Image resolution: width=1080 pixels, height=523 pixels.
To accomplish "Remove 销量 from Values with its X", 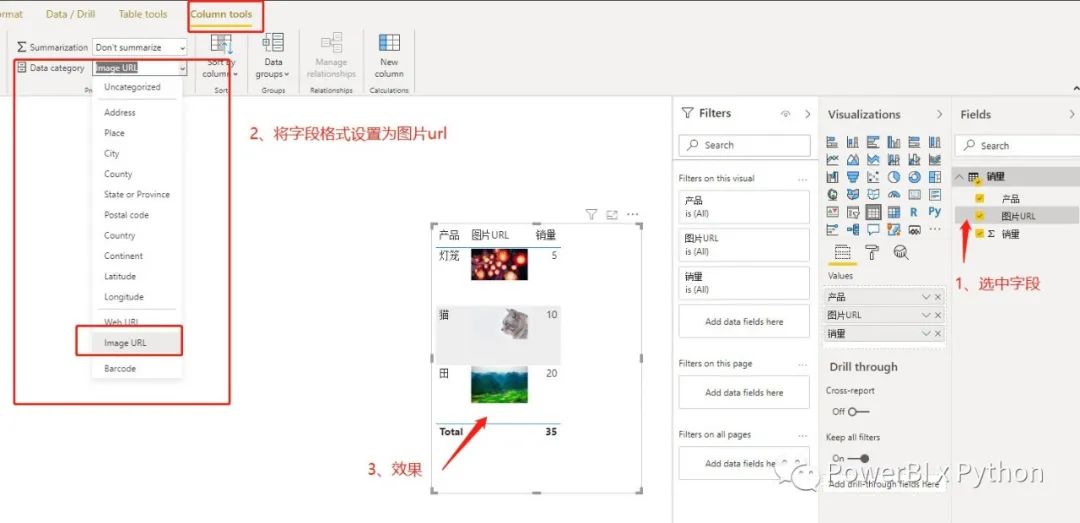I will (937, 334).
